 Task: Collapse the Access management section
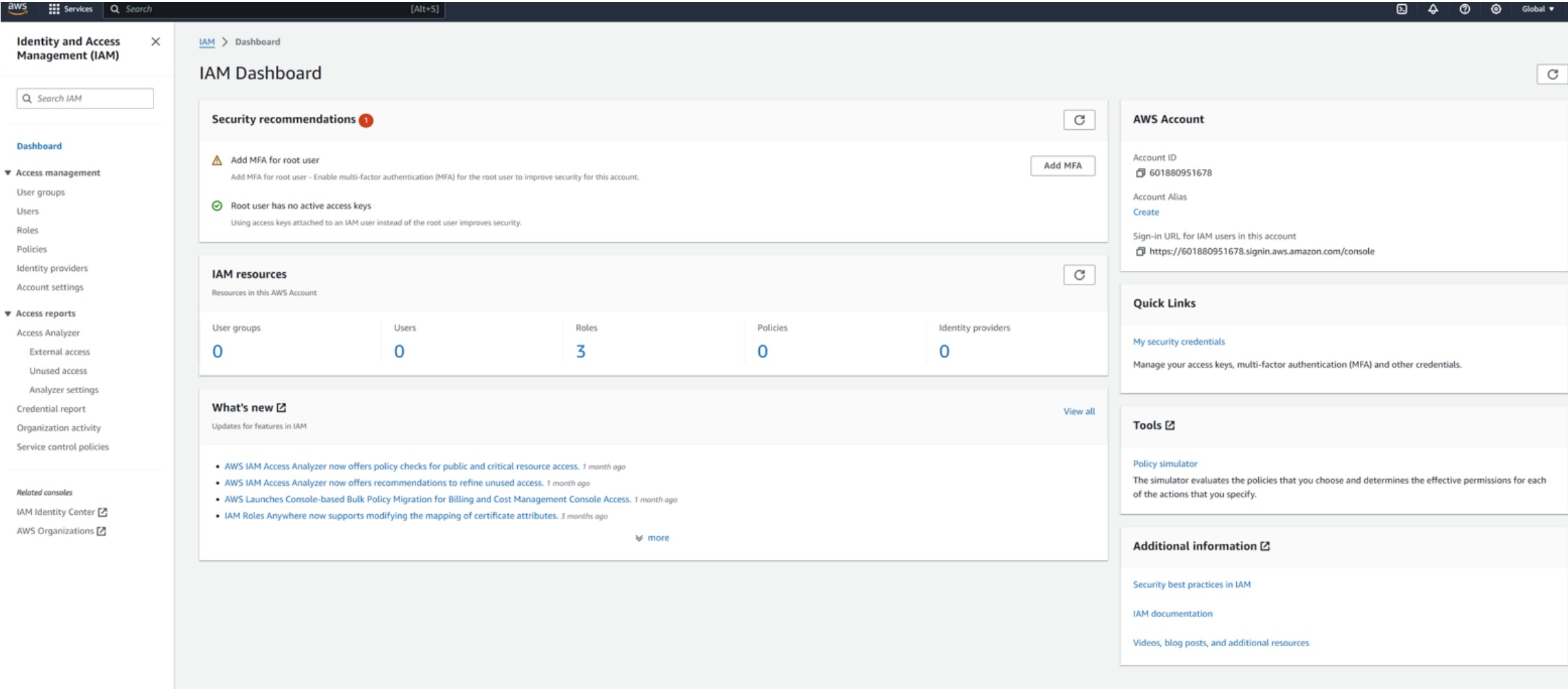pos(8,173)
